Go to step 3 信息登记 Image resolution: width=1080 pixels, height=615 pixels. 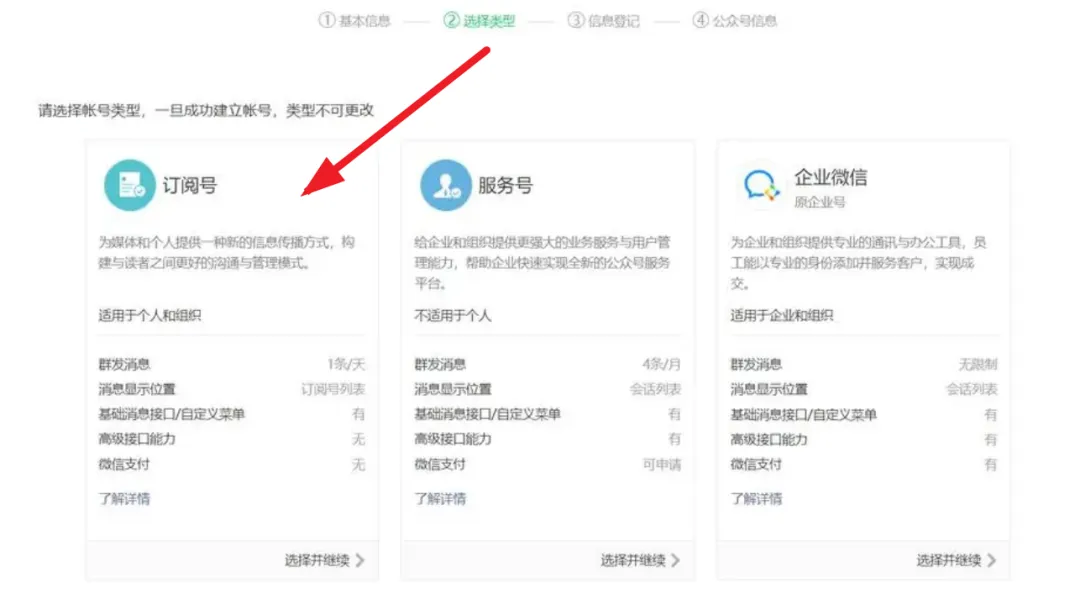603,21
